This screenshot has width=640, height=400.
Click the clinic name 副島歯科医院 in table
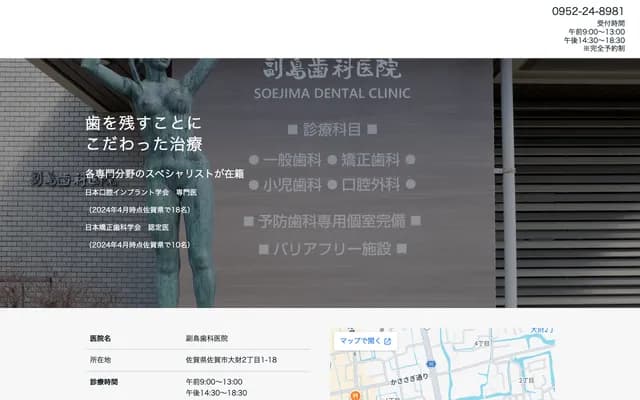[207, 339]
